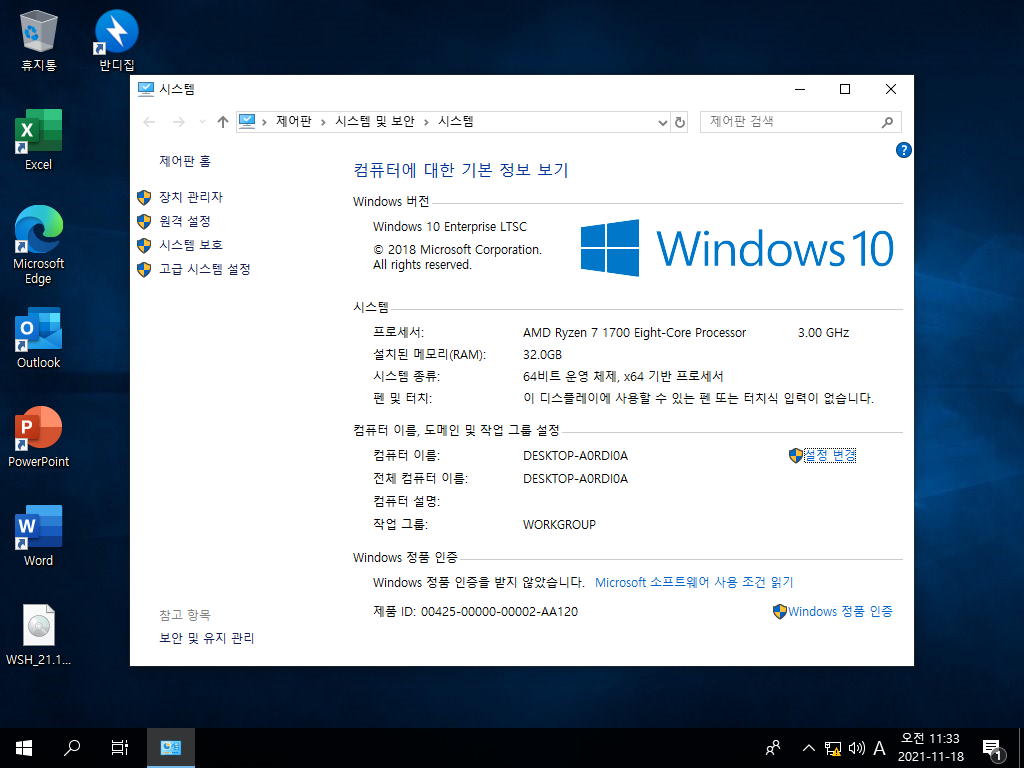1024x768 pixels.
Task: Select the PowerPoint desktop shortcut
Action: (39, 437)
